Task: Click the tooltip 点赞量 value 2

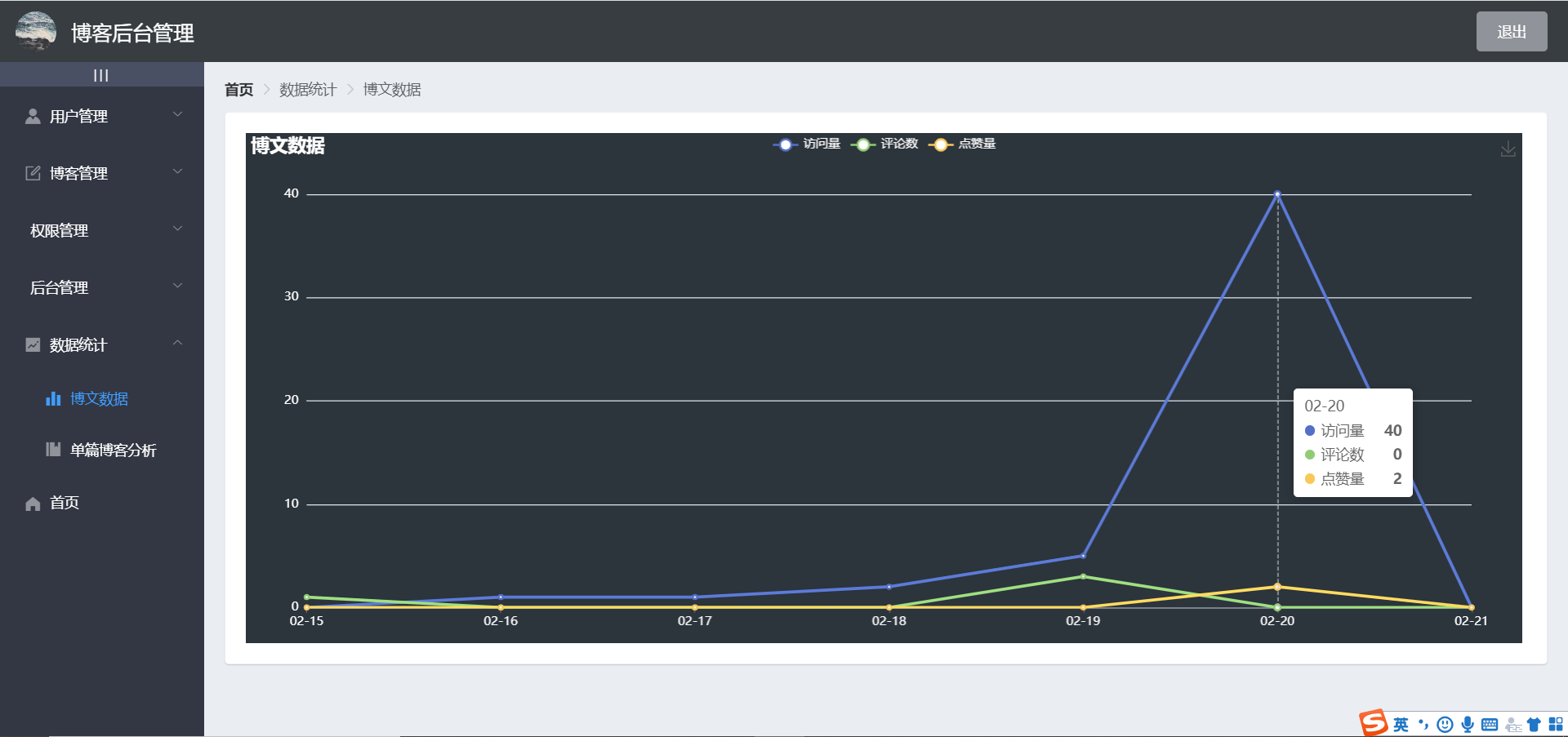Action: coord(1397,478)
